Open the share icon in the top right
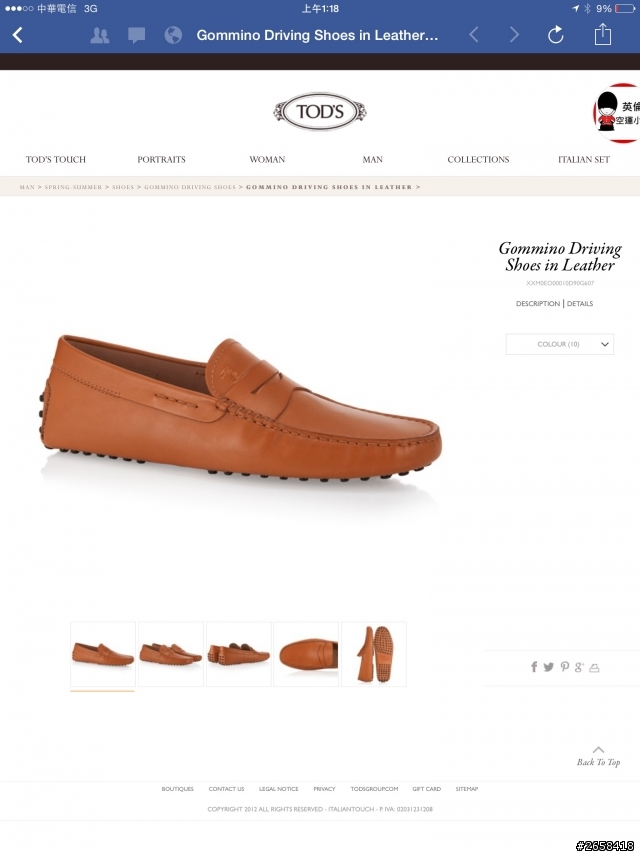640x854 pixels. 602,34
